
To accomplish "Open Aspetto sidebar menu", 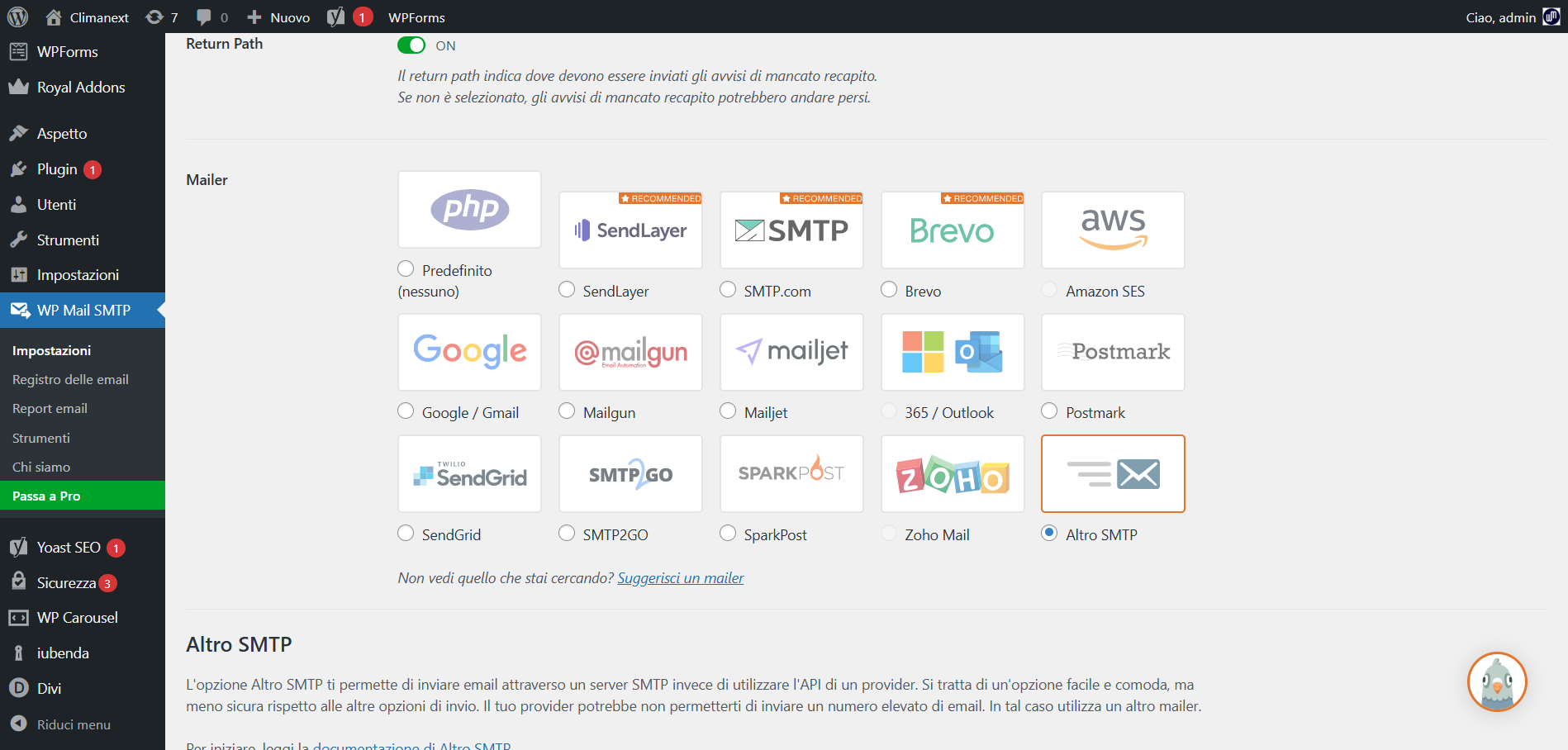I will [x=83, y=134].
